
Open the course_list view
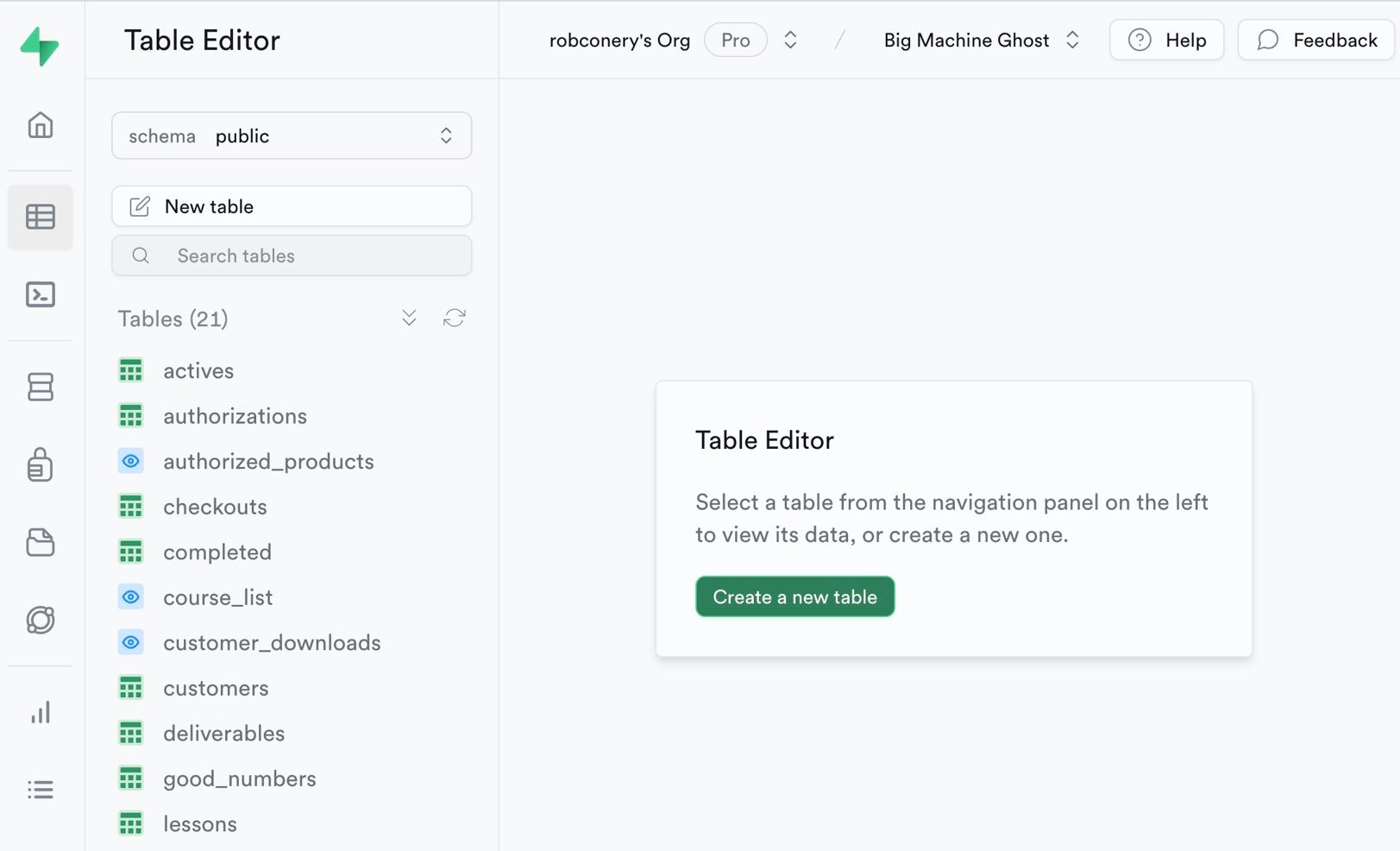(x=217, y=597)
